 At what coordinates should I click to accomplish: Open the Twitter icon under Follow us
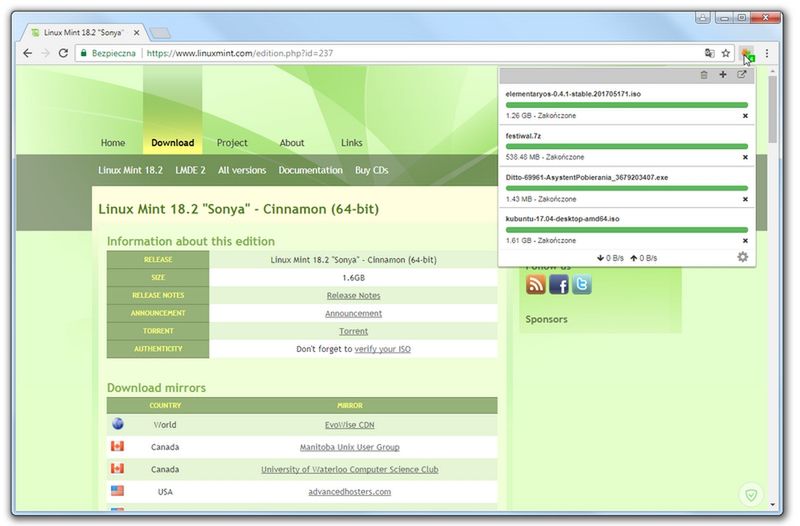click(582, 284)
